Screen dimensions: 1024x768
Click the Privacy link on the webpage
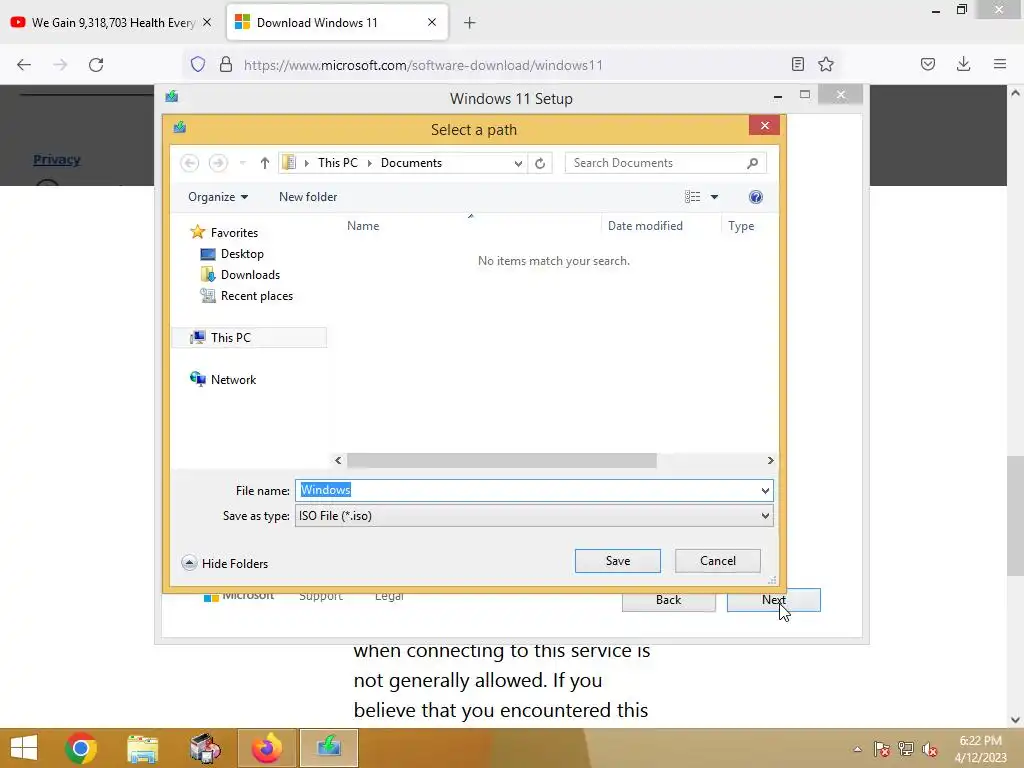[x=57, y=159]
